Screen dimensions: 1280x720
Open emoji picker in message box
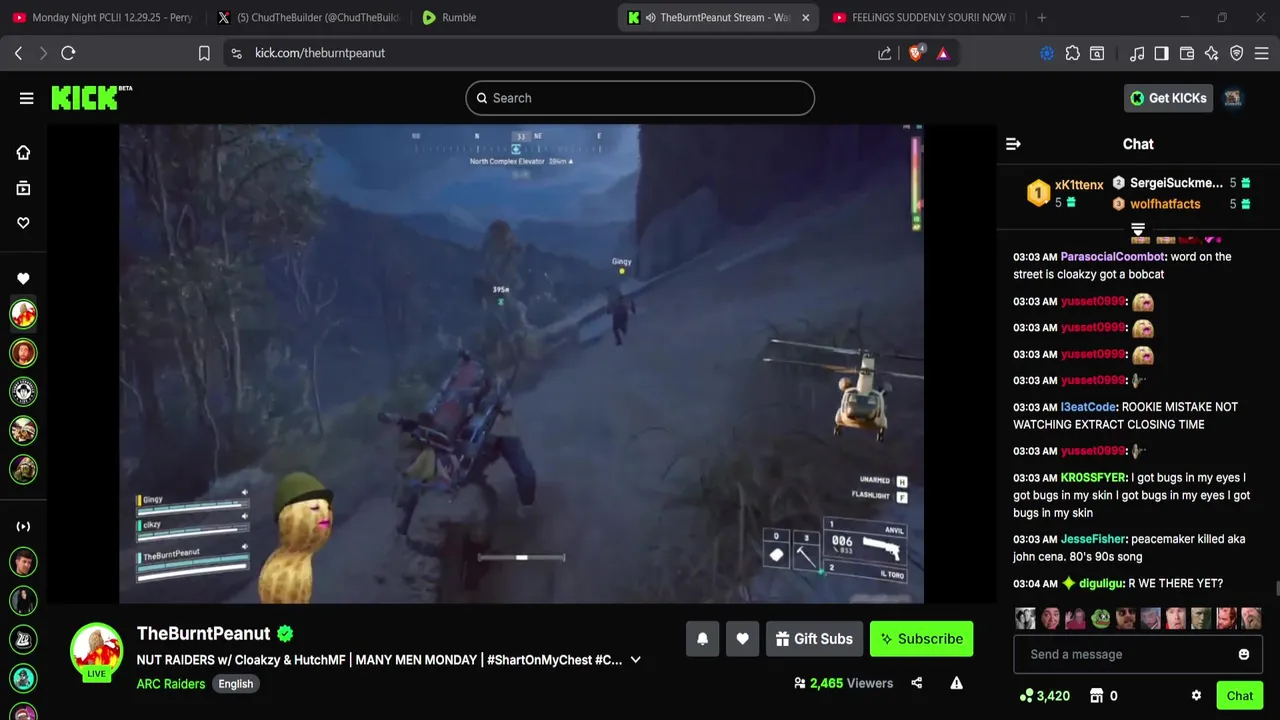(1244, 654)
